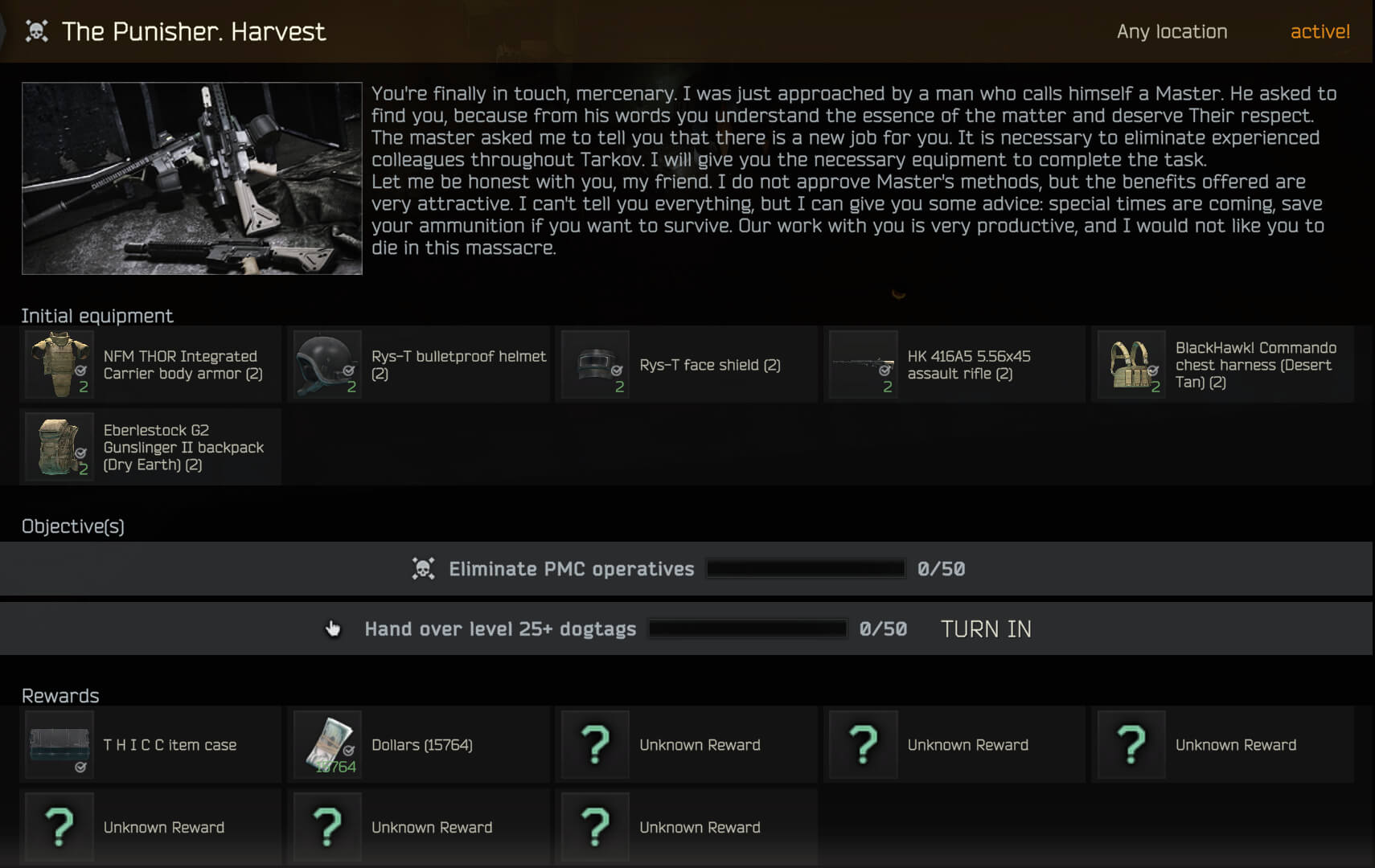This screenshot has height=868, width=1375.
Task: Click the T H I C C item case name
Action: [x=170, y=745]
